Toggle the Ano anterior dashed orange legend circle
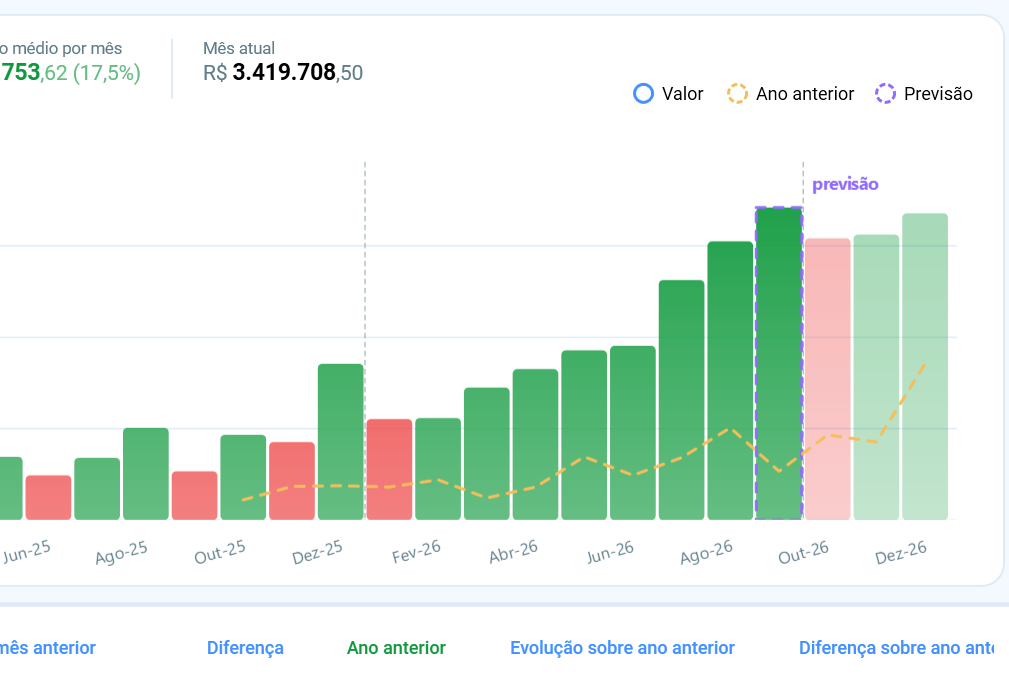 (737, 93)
